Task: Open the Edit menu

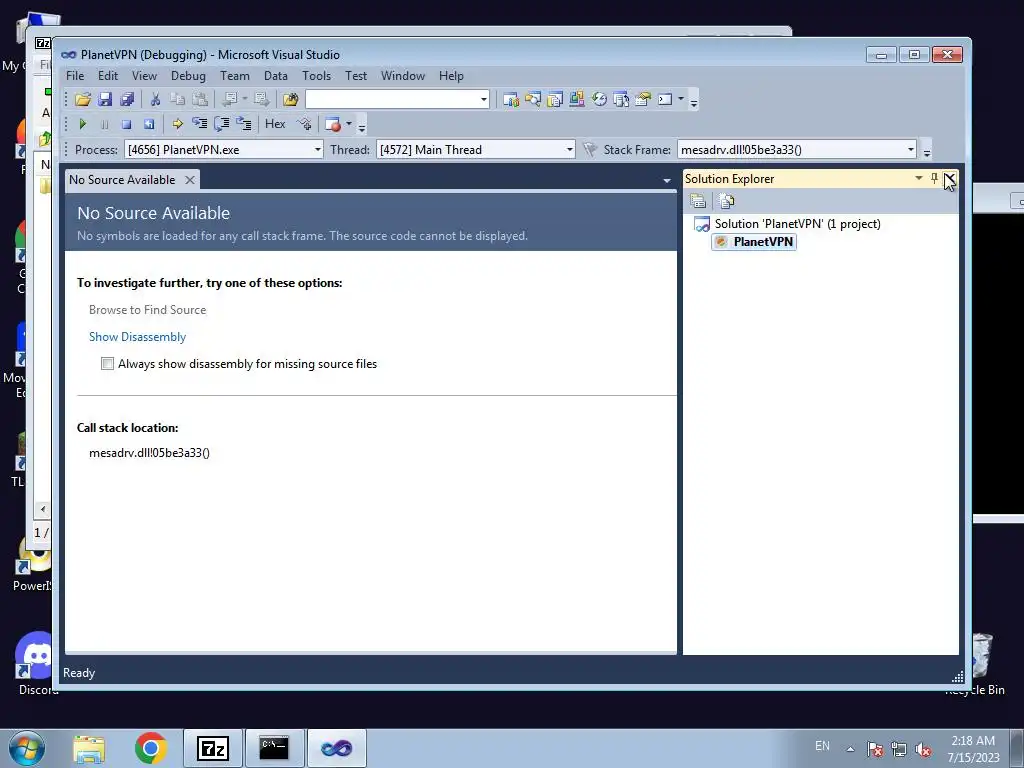Action: 108,76
